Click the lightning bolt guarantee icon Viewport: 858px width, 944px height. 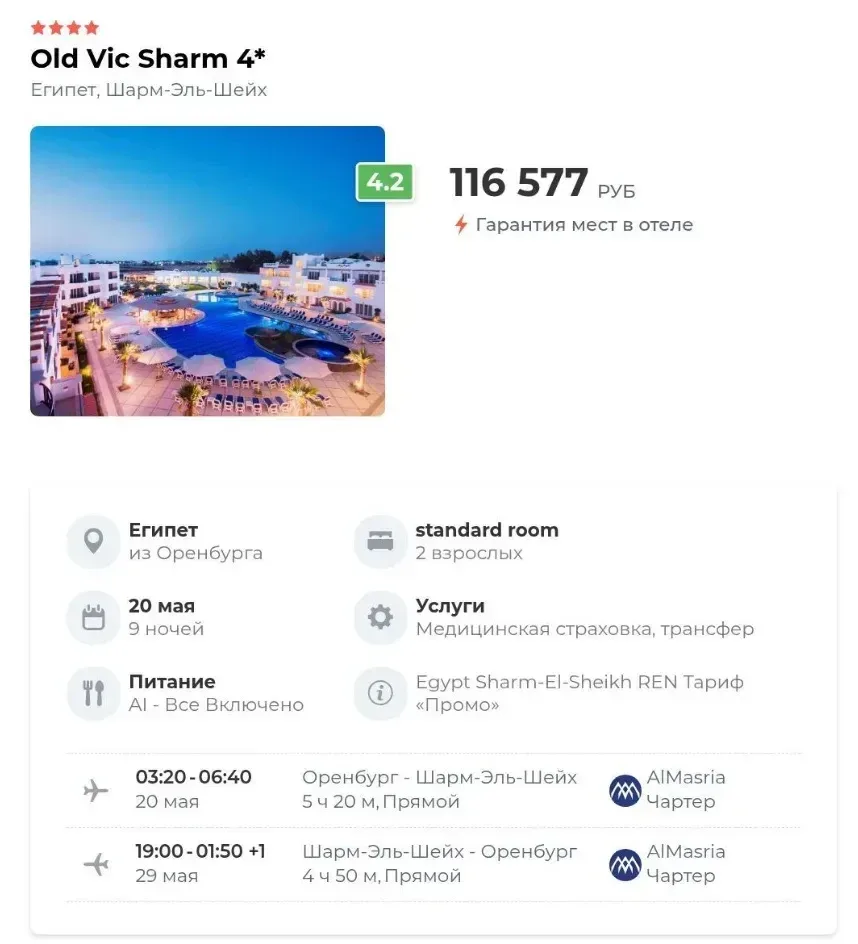tap(461, 225)
